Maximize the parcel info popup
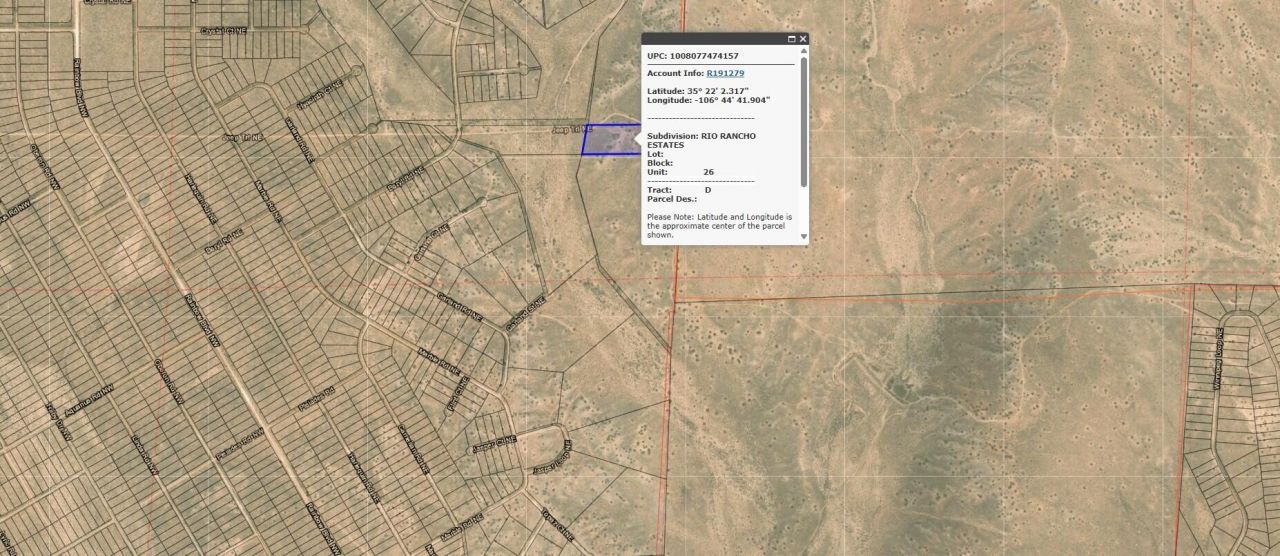Screen dimensions: 1280x556 [x=792, y=39]
